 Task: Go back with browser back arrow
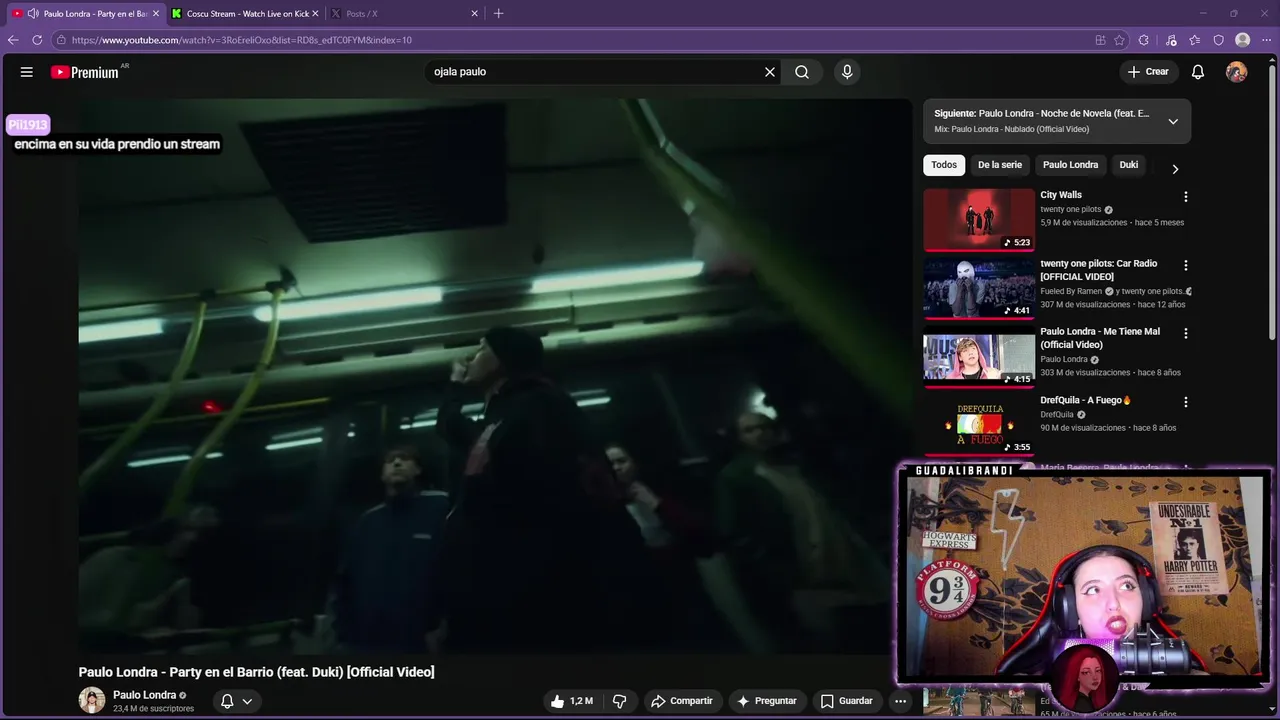coord(13,40)
